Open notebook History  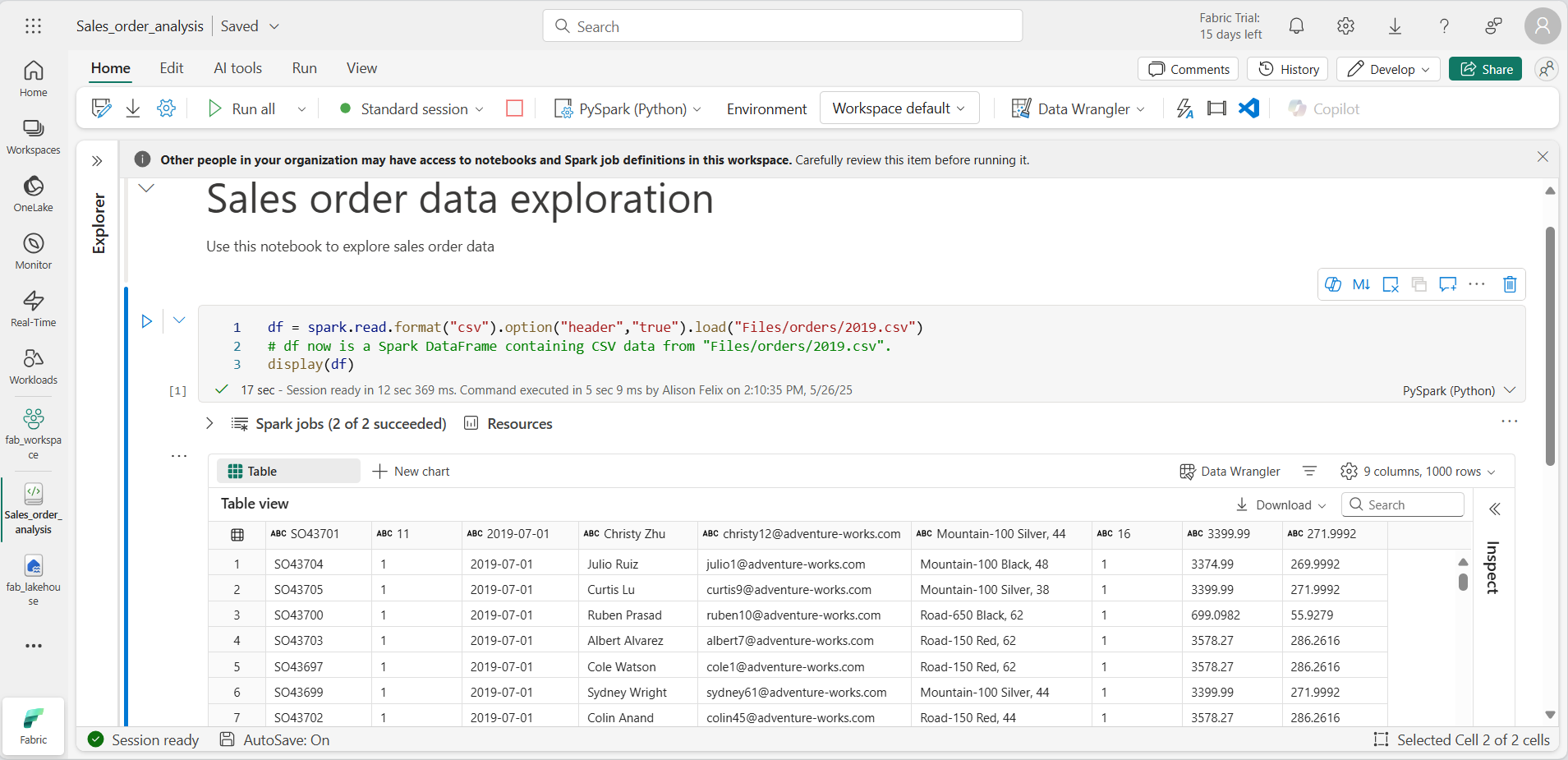point(1288,69)
